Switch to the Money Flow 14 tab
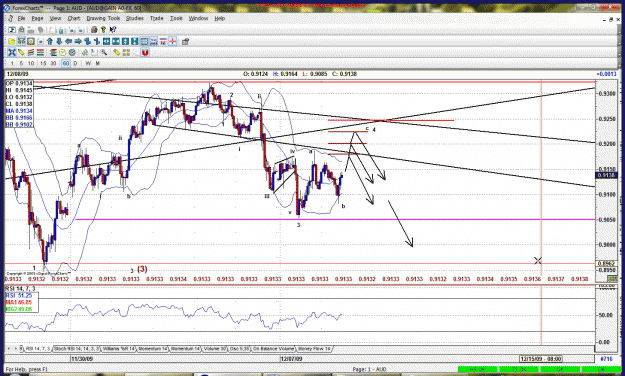625x376 pixels. point(314,349)
